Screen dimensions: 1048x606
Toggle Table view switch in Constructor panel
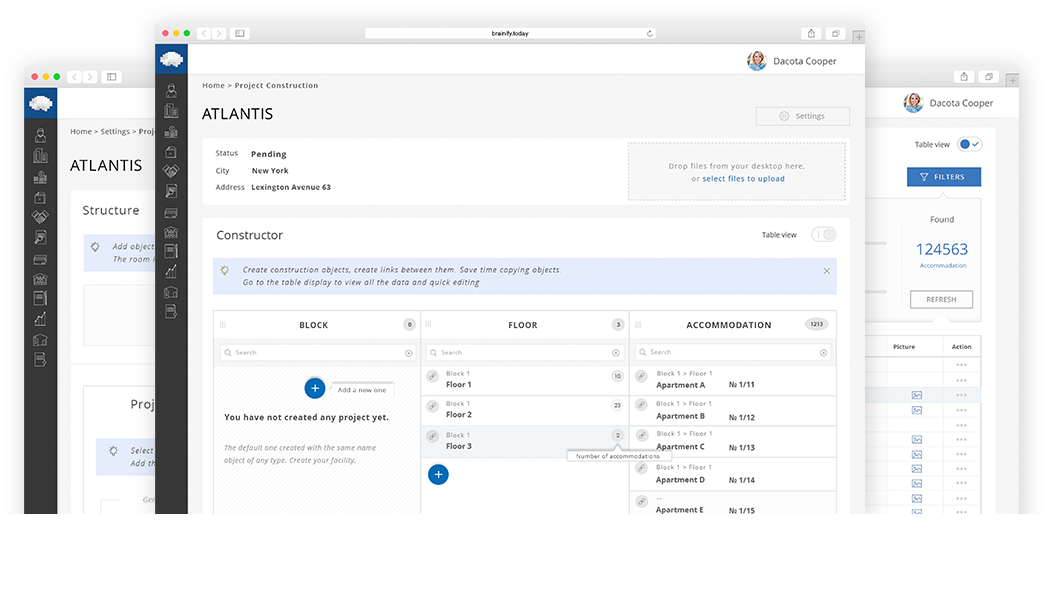tap(823, 235)
